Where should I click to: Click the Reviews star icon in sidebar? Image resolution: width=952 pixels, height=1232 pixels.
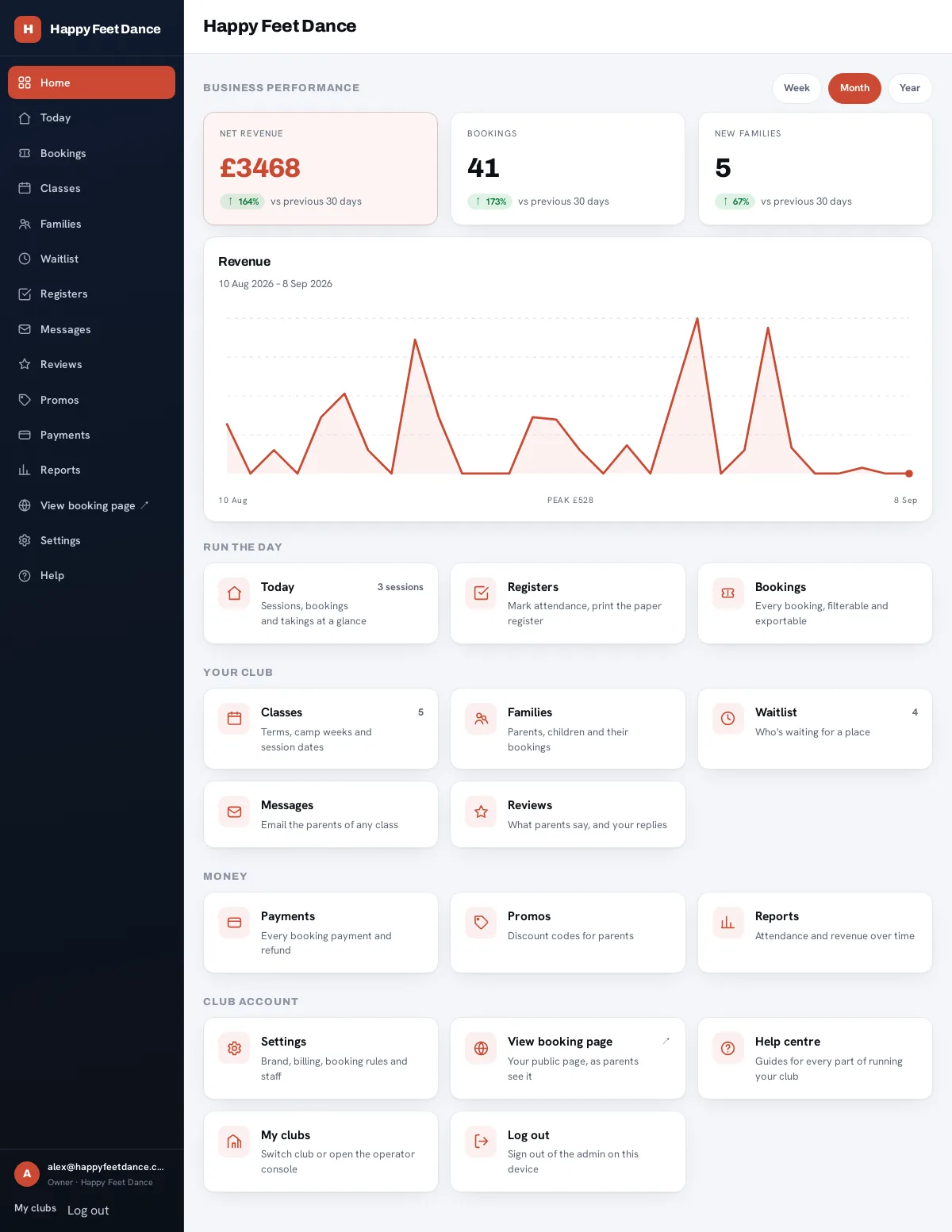pos(25,364)
